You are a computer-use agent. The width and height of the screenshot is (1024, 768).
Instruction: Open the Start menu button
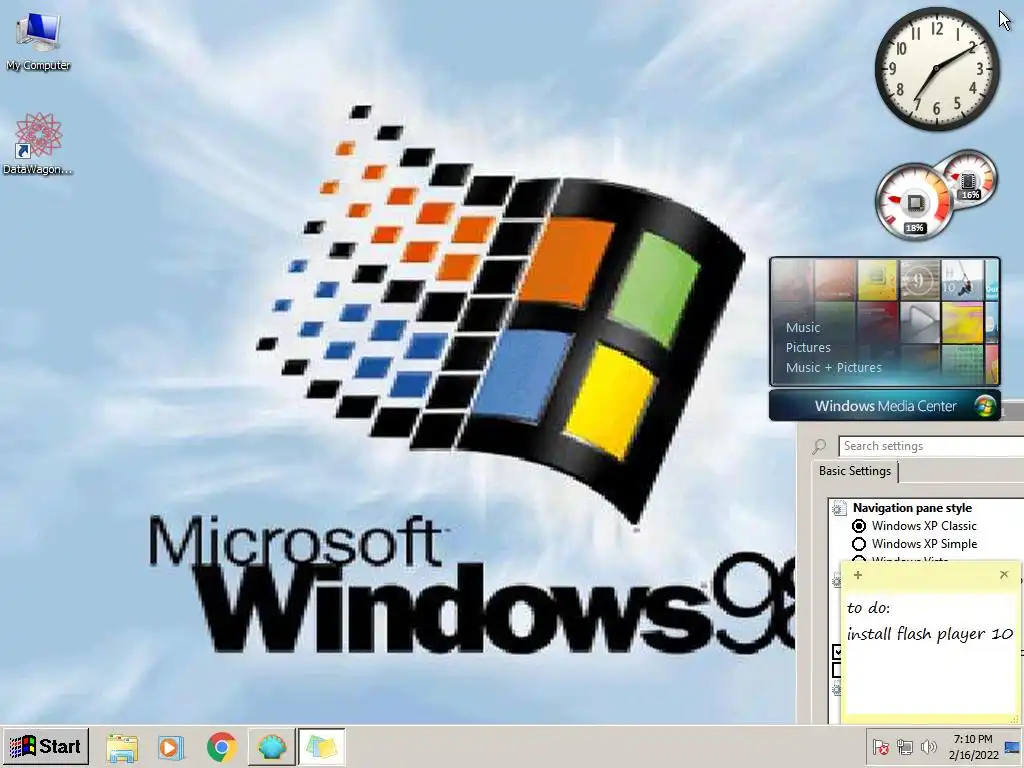point(45,746)
